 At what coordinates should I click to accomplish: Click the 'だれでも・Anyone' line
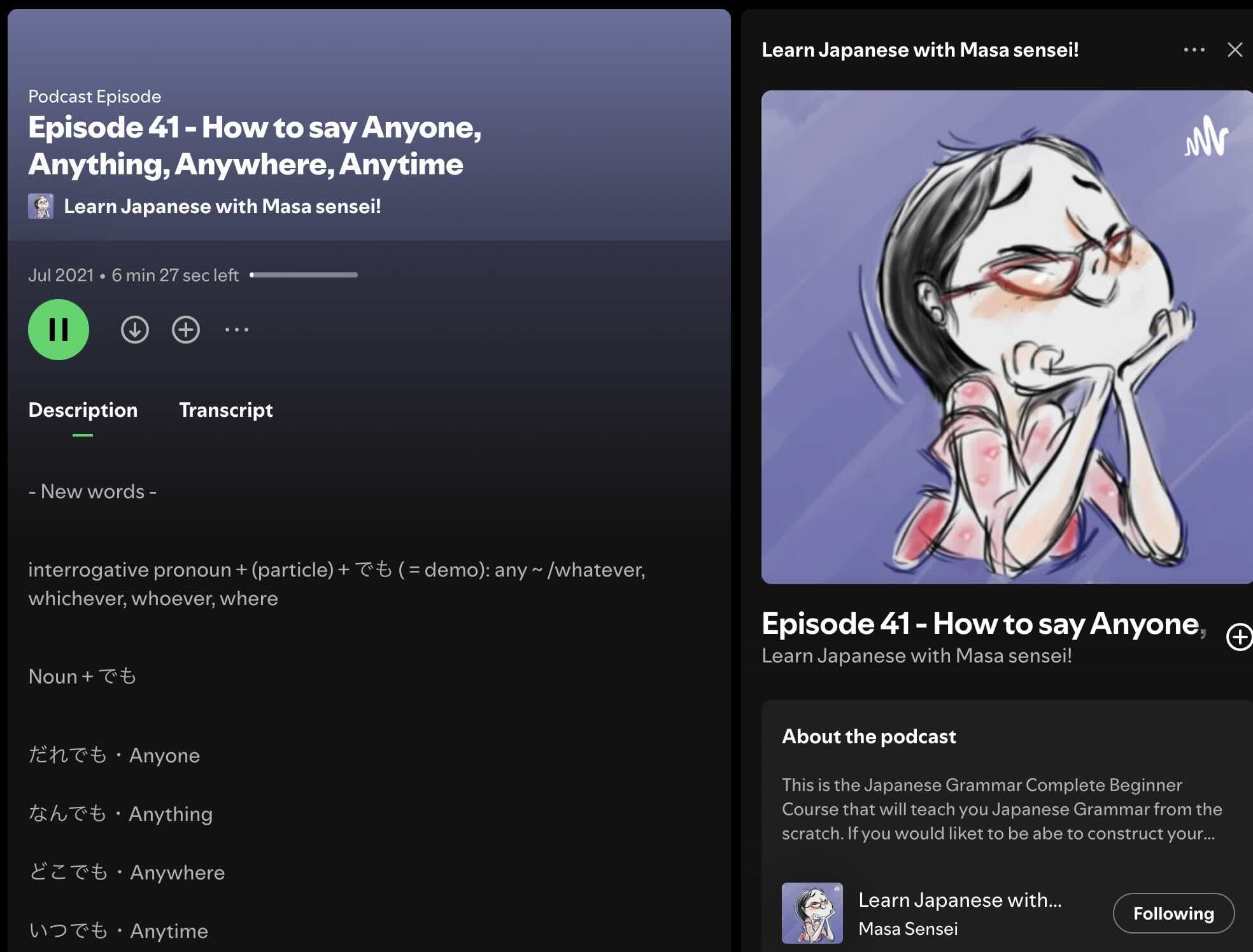pos(114,755)
